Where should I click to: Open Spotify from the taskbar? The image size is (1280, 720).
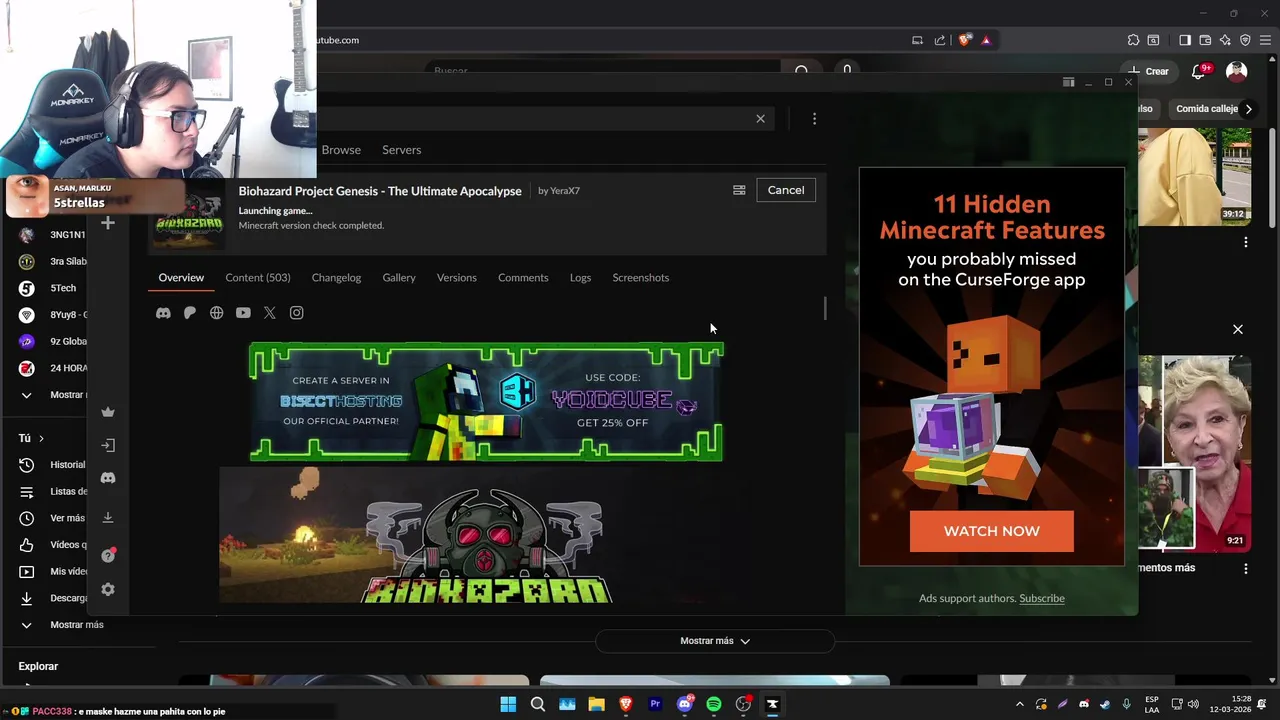point(714,704)
